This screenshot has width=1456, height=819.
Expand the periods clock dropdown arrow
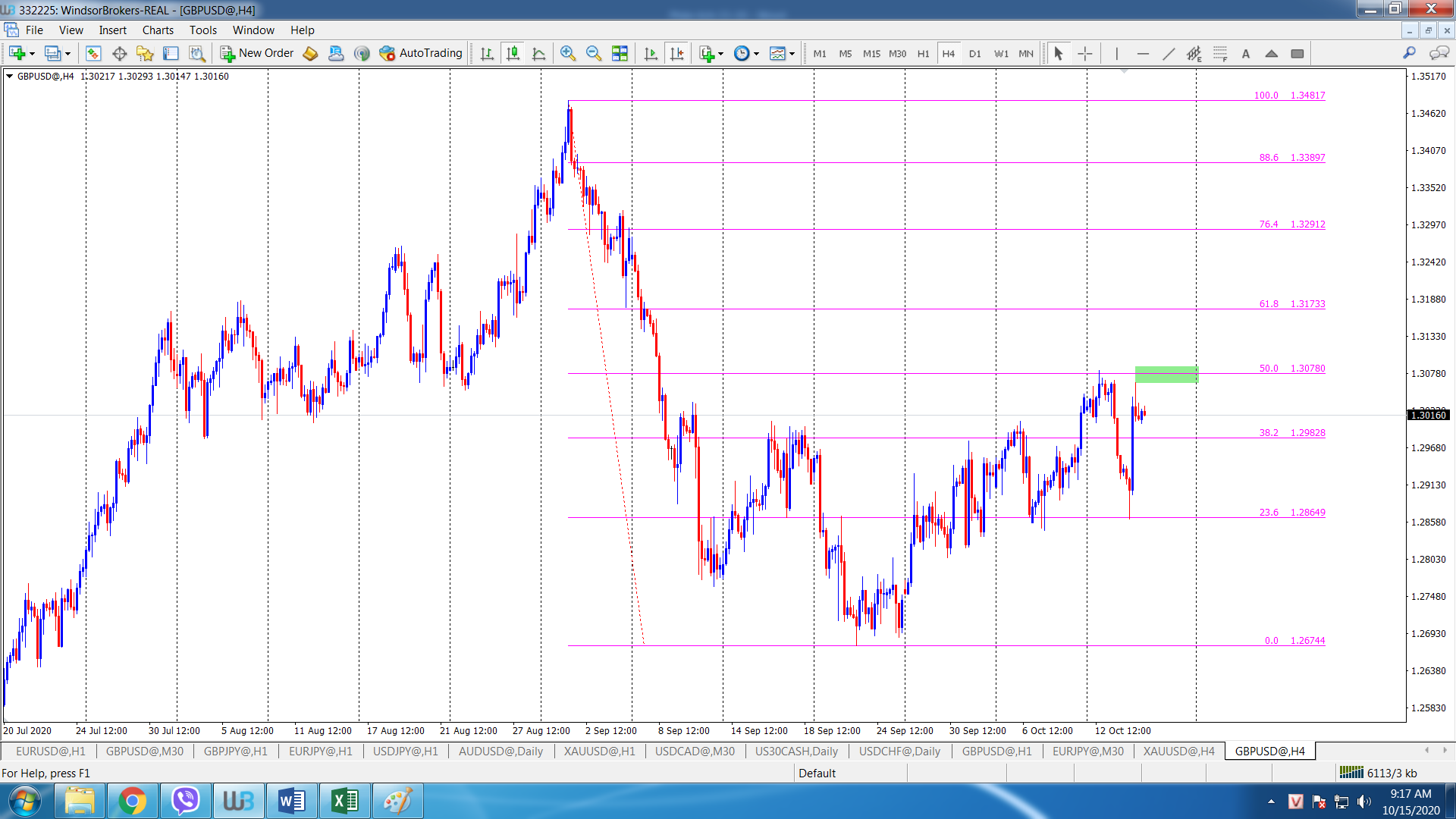point(756,54)
